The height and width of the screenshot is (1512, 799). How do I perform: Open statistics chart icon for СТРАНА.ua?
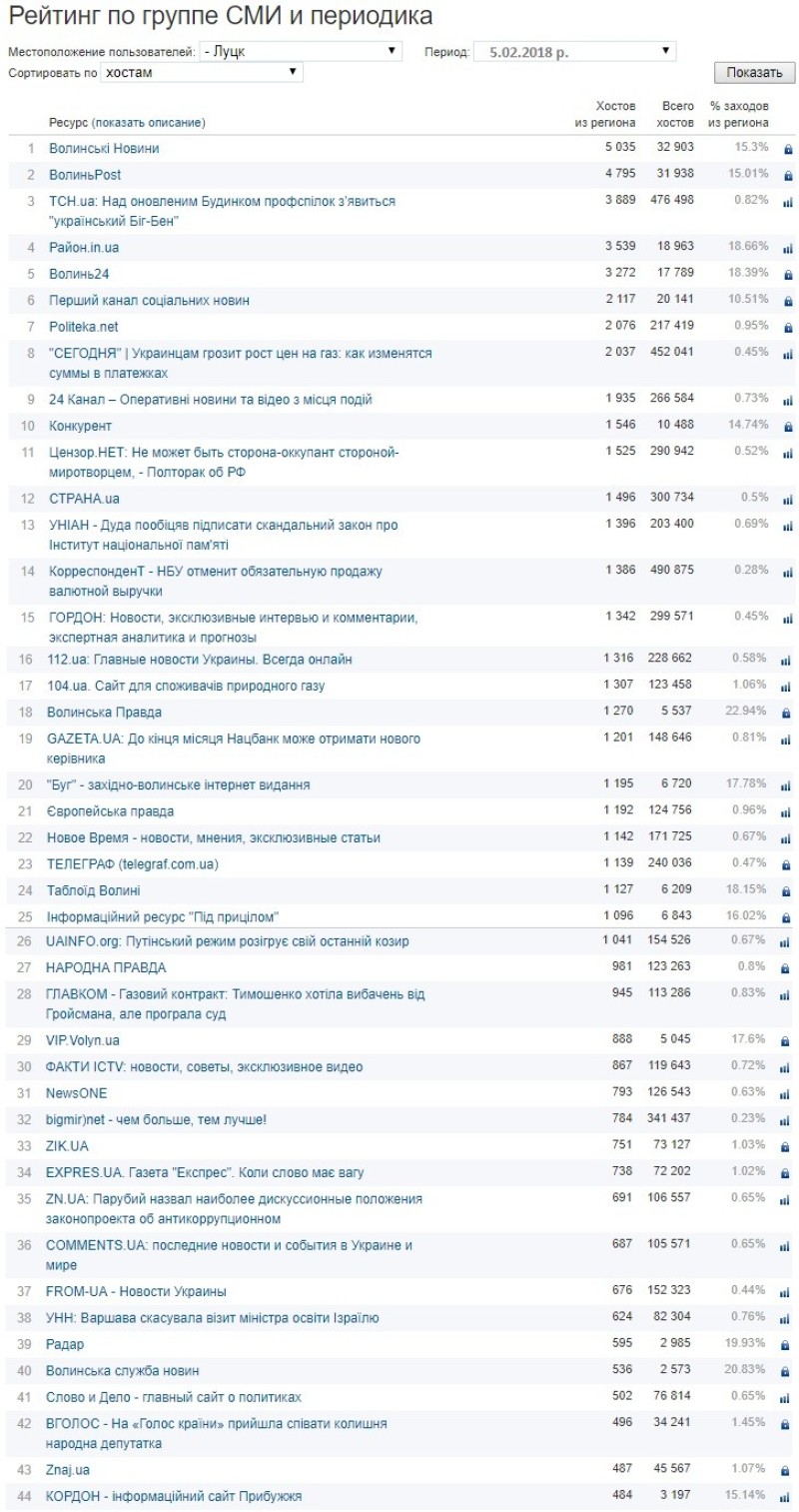pos(787,499)
